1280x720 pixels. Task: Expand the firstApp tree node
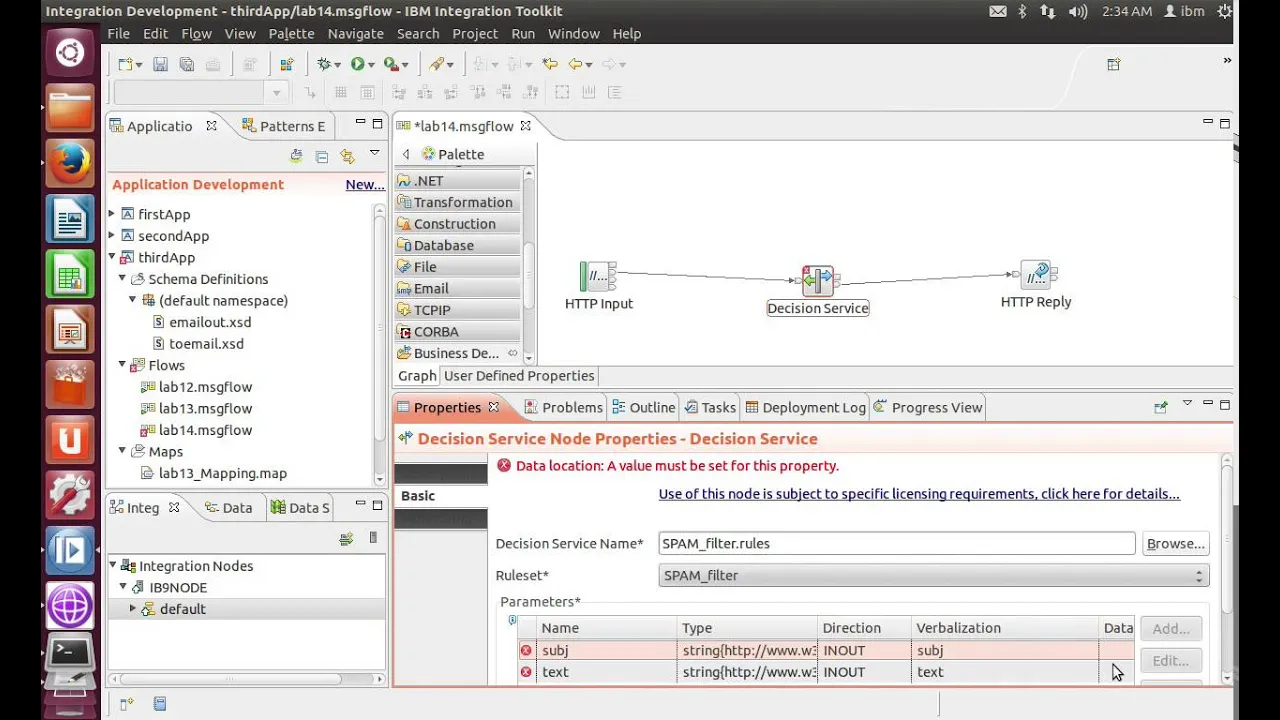(x=112, y=214)
